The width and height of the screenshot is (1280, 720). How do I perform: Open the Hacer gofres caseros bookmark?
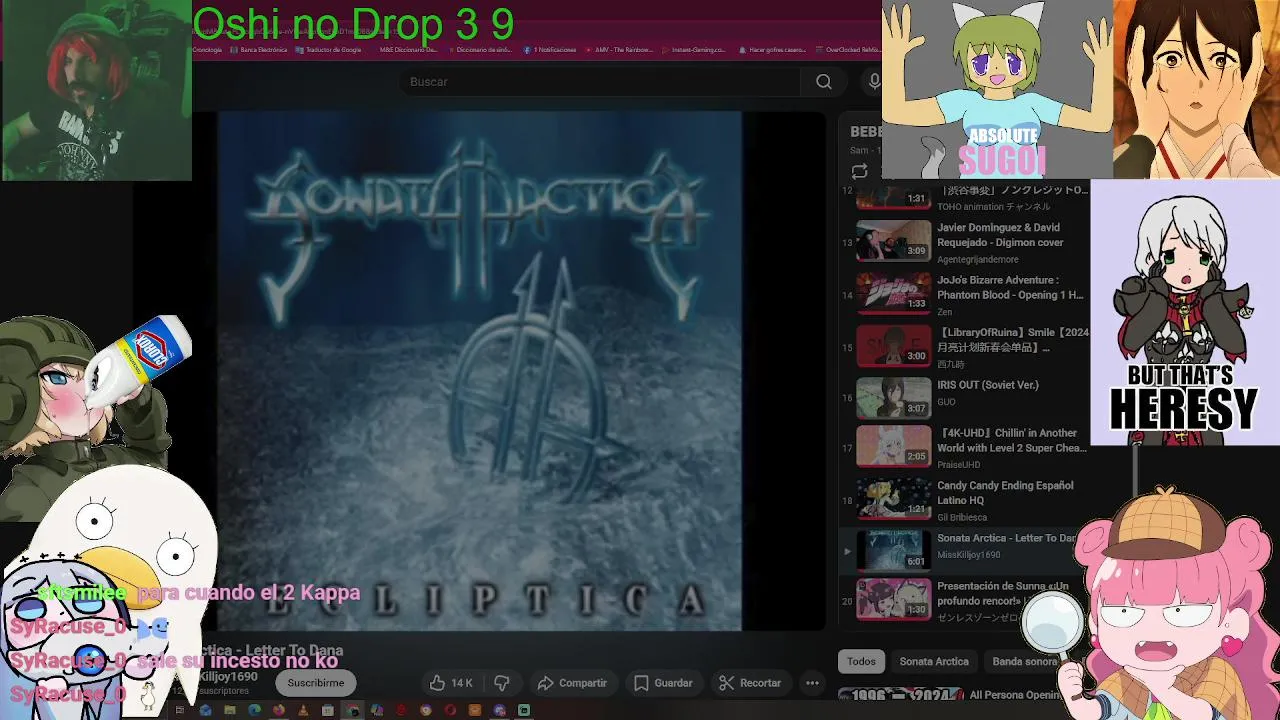(x=772, y=49)
